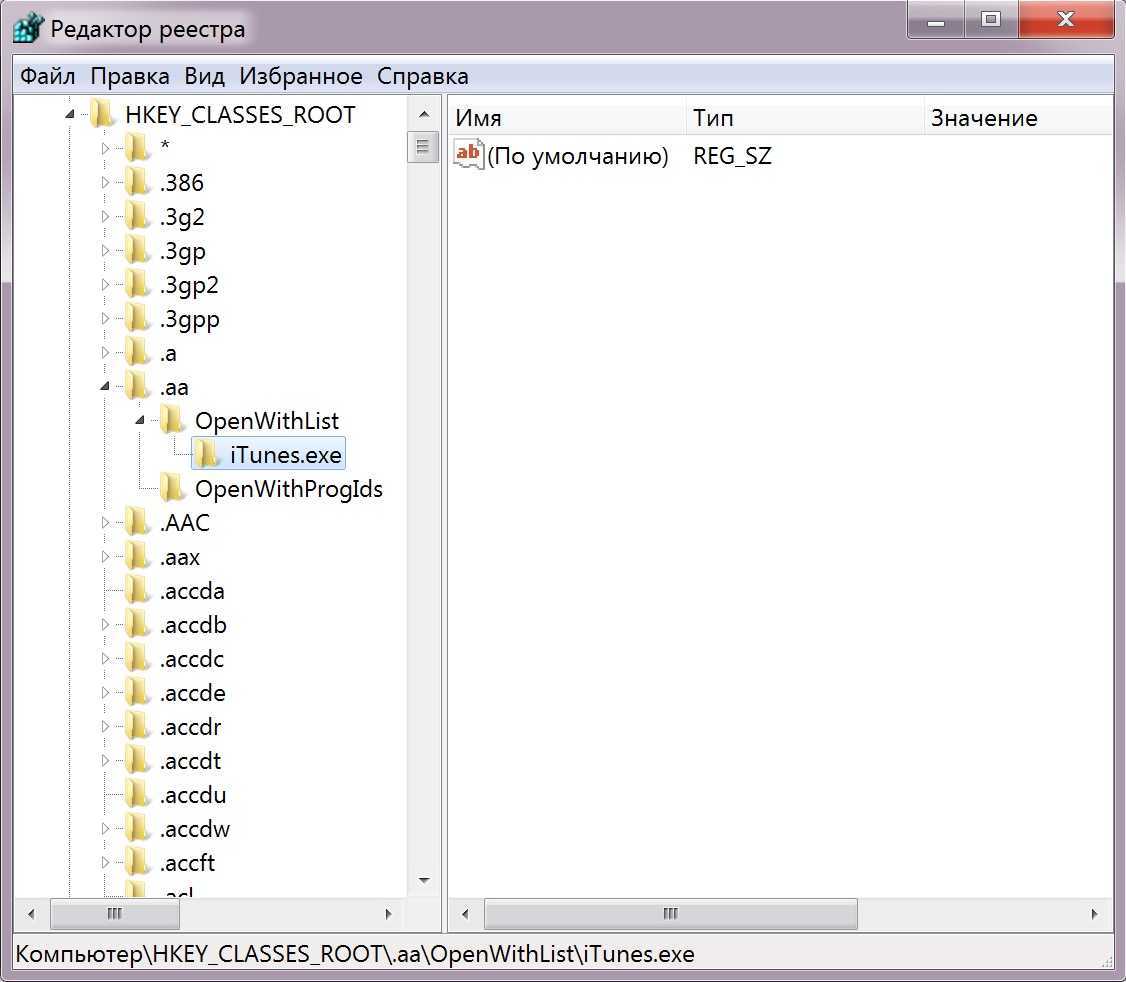Click the Registry Editor title bar icon
The image size is (1126, 982).
coord(28,29)
